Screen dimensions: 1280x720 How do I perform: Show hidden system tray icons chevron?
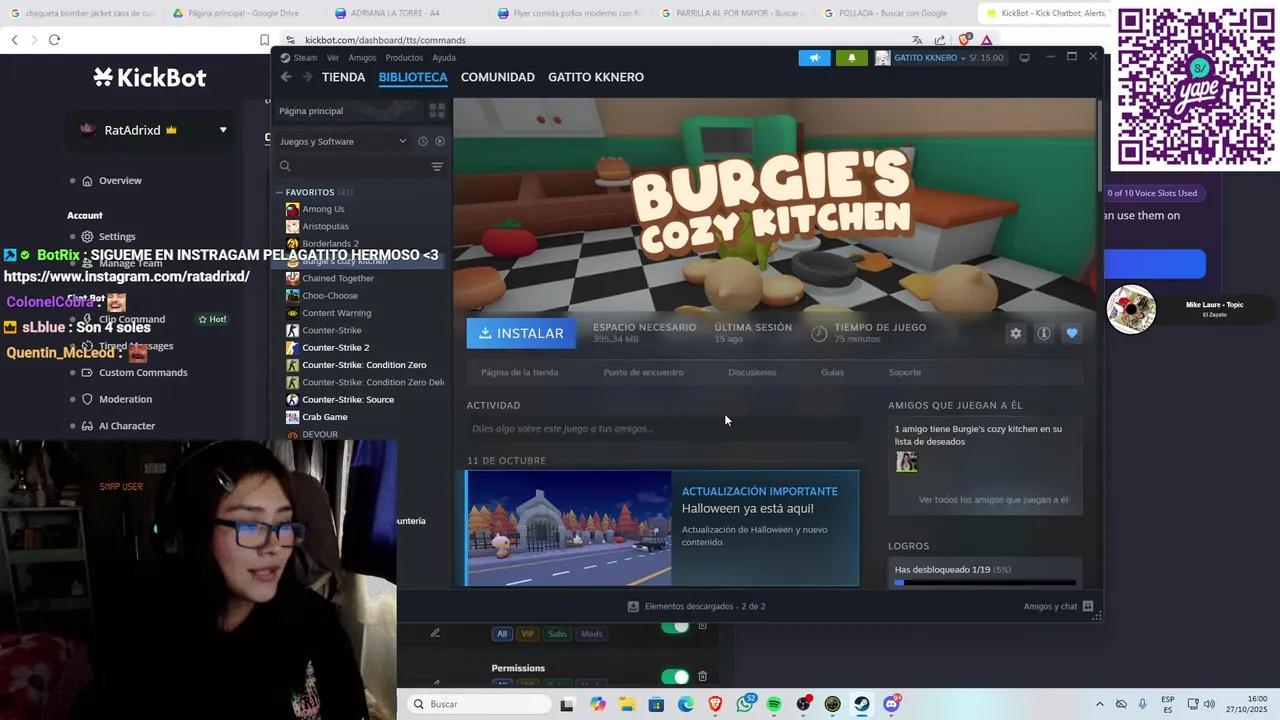[1100, 704]
